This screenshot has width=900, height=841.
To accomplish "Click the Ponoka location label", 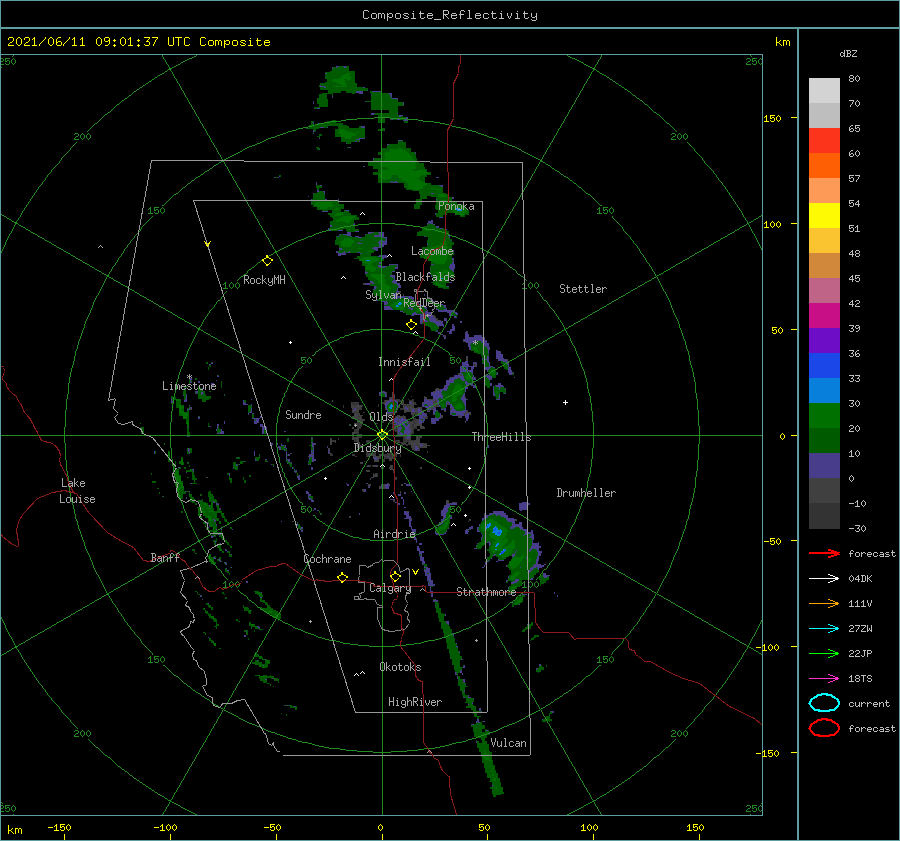I will click(456, 206).
